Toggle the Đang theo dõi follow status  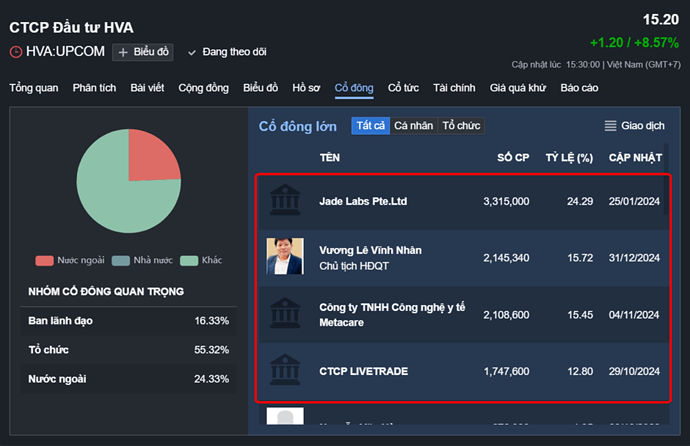coord(228,52)
